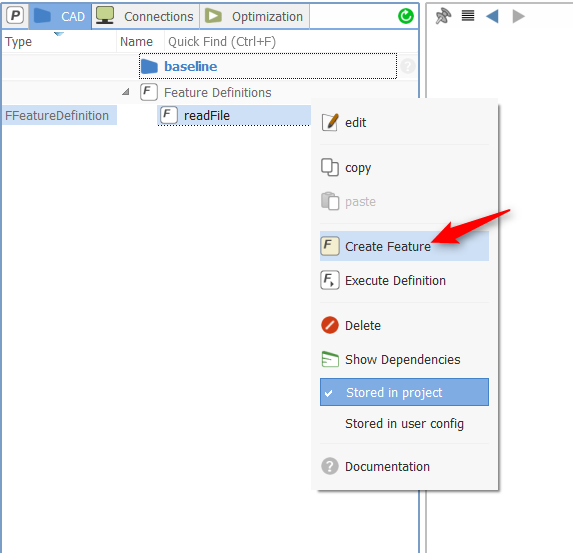Click the gray forward arrow icon
Screen dimensions: 573x553
[519, 16]
